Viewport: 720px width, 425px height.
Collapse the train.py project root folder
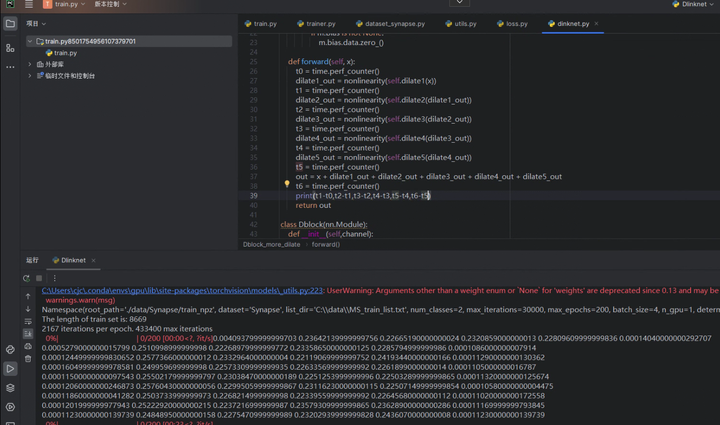(x=30, y=42)
